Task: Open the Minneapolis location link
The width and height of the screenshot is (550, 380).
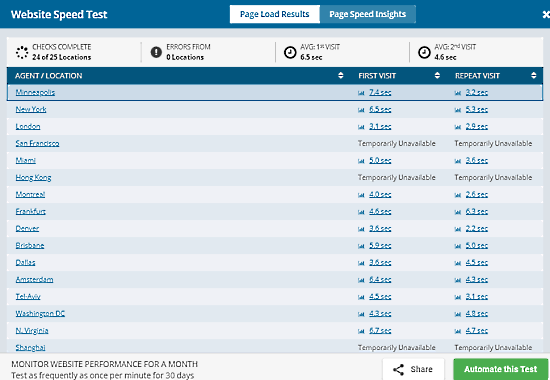Action: [35, 92]
